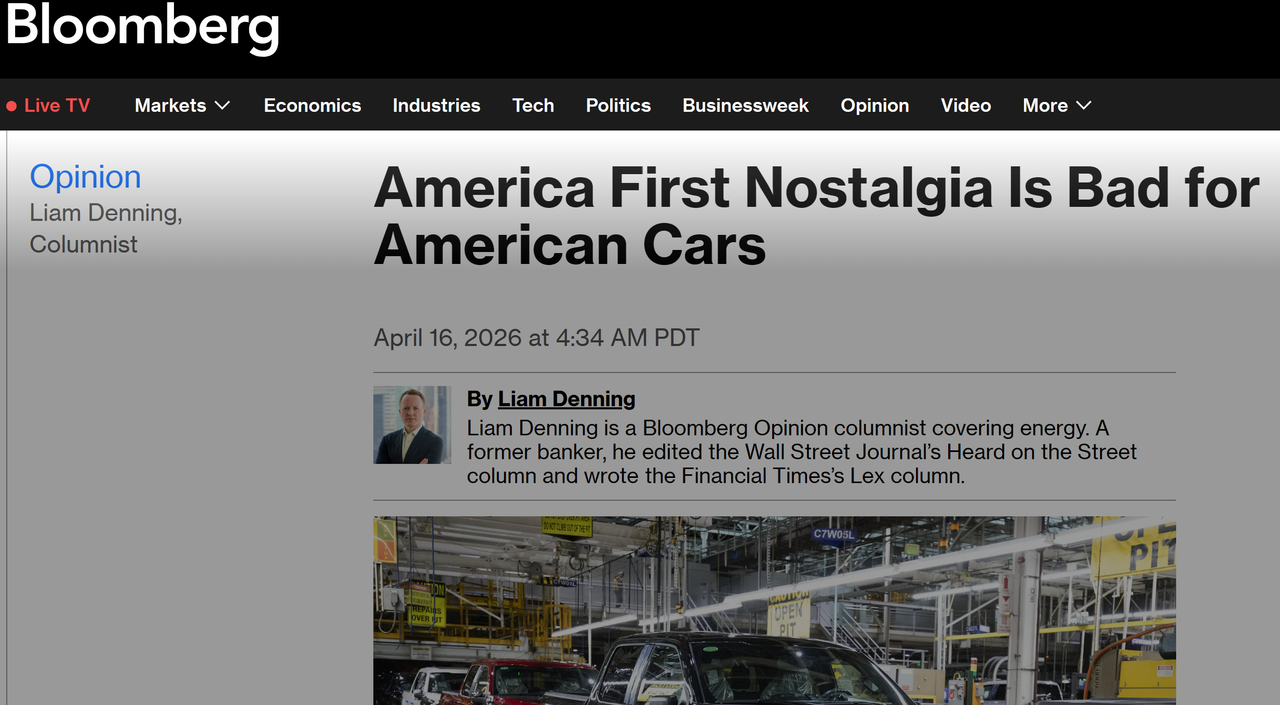Click the red Live TV dot
Screen dimensions: 1280x705
click(x=12, y=106)
